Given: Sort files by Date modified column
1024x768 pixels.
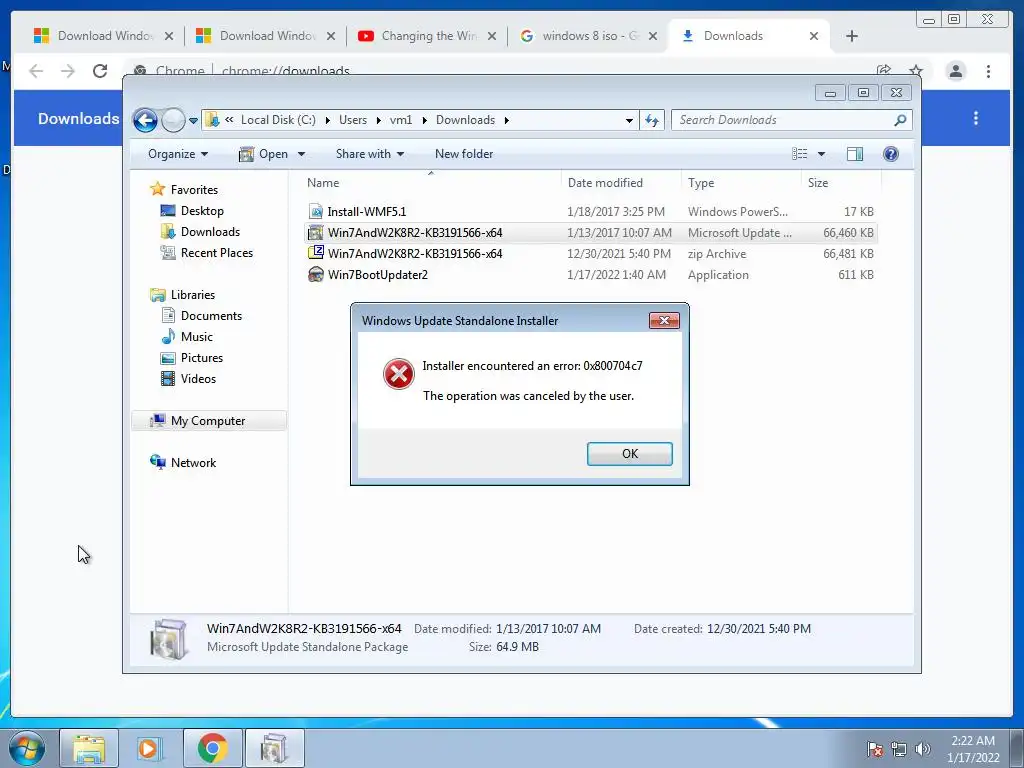Looking at the screenshot, I should pyautogui.click(x=620, y=183).
